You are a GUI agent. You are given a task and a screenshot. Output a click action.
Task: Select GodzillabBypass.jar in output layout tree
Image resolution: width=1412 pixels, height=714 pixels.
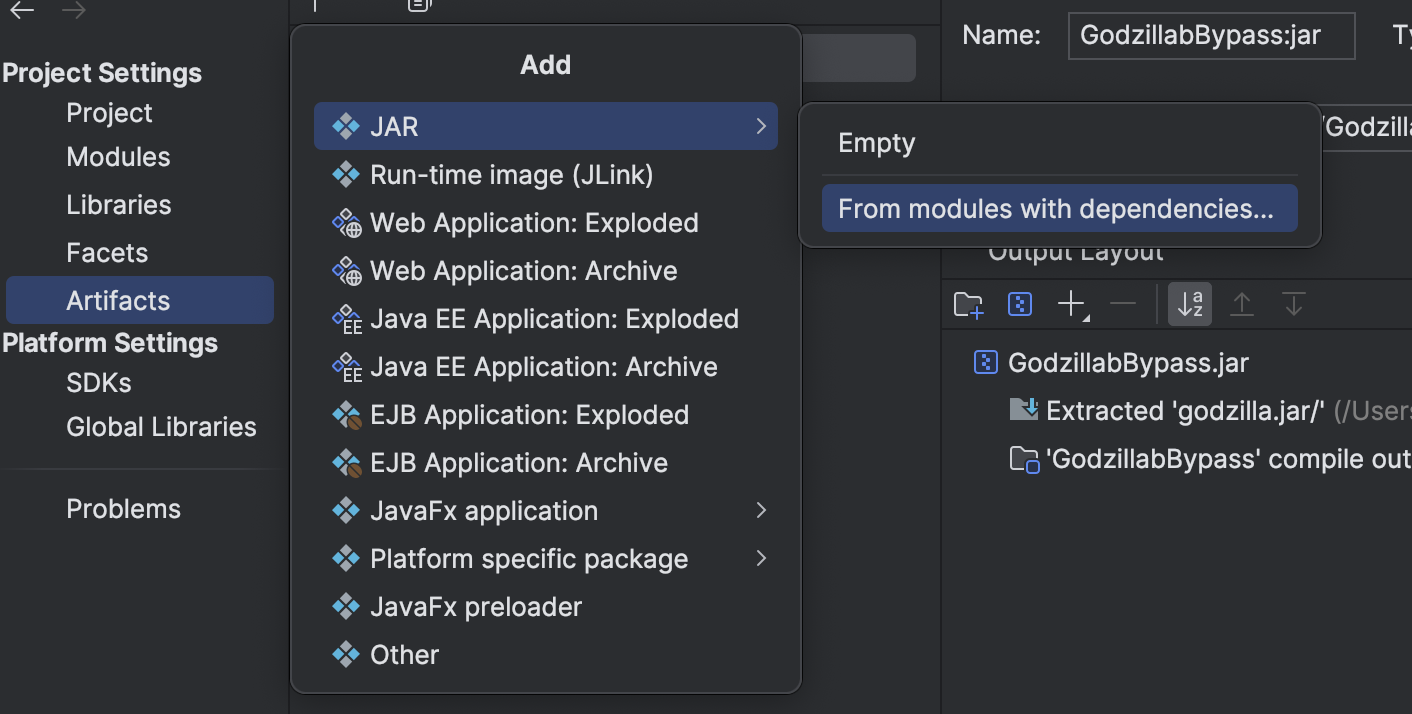coord(1128,363)
